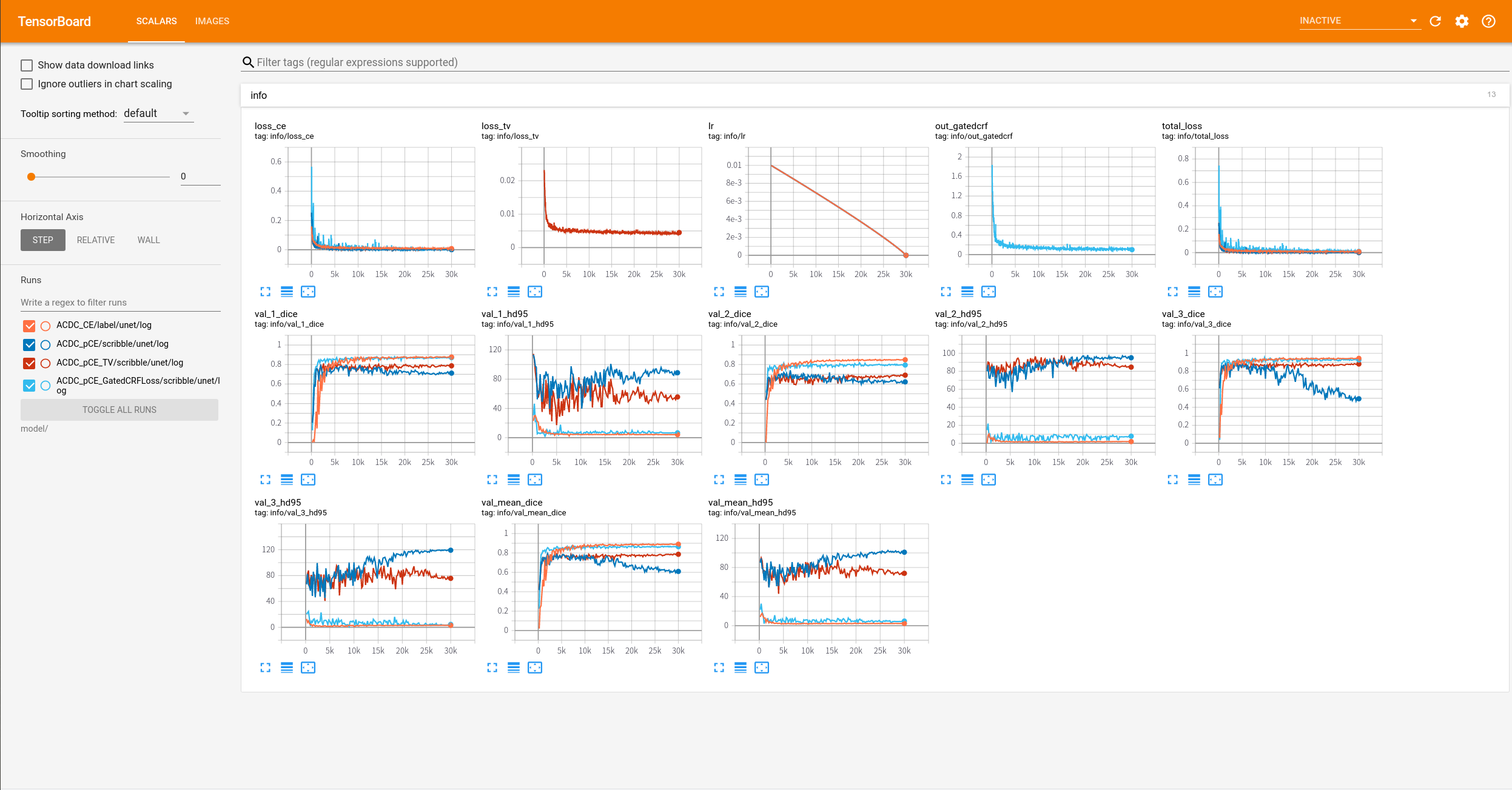Select RELATIVE horizontal axis mode
The image size is (1512, 790).
(x=96, y=240)
